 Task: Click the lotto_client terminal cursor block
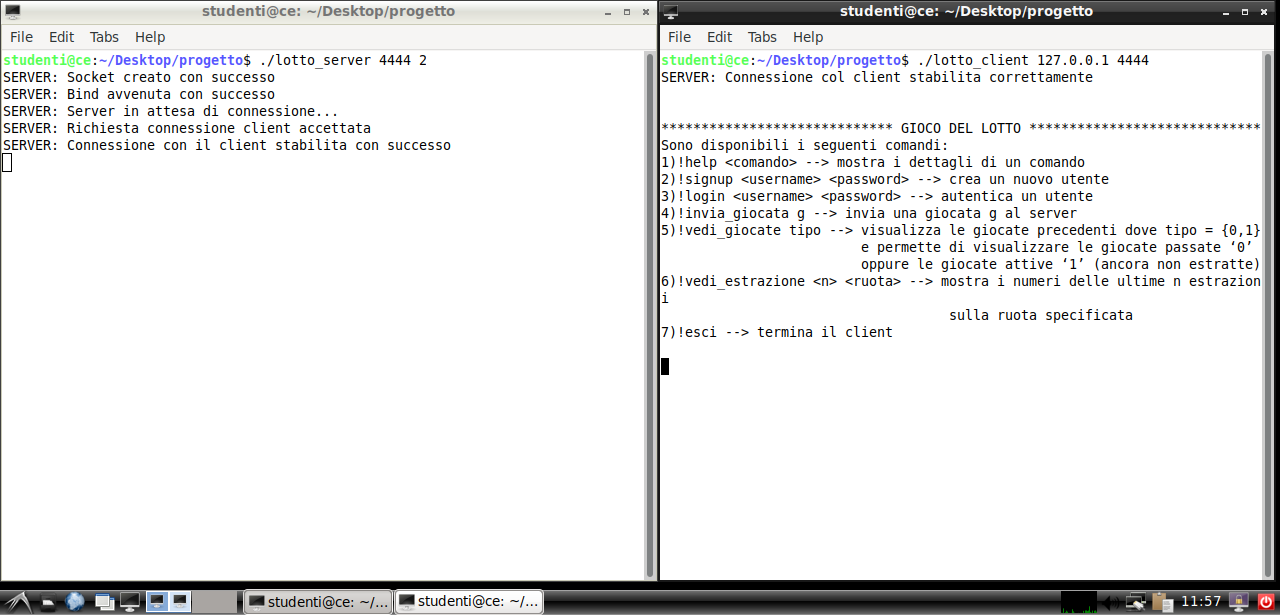665,366
